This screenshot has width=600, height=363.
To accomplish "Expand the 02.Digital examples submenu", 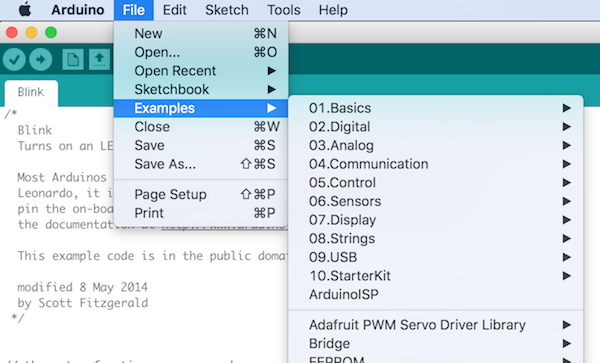I will click(x=436, y=127).
